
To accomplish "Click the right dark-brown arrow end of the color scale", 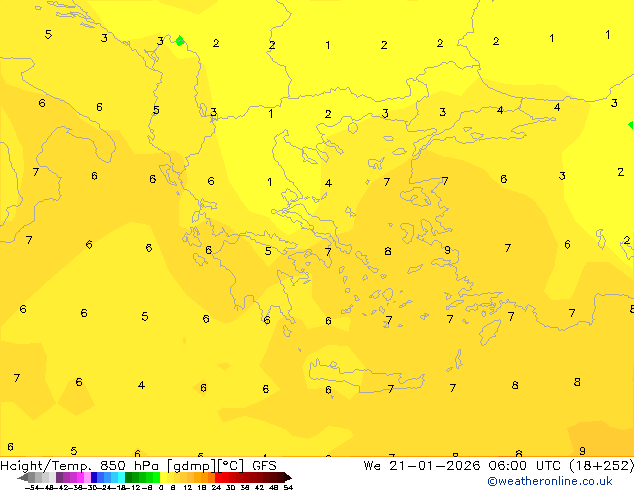I will (287, 477).
